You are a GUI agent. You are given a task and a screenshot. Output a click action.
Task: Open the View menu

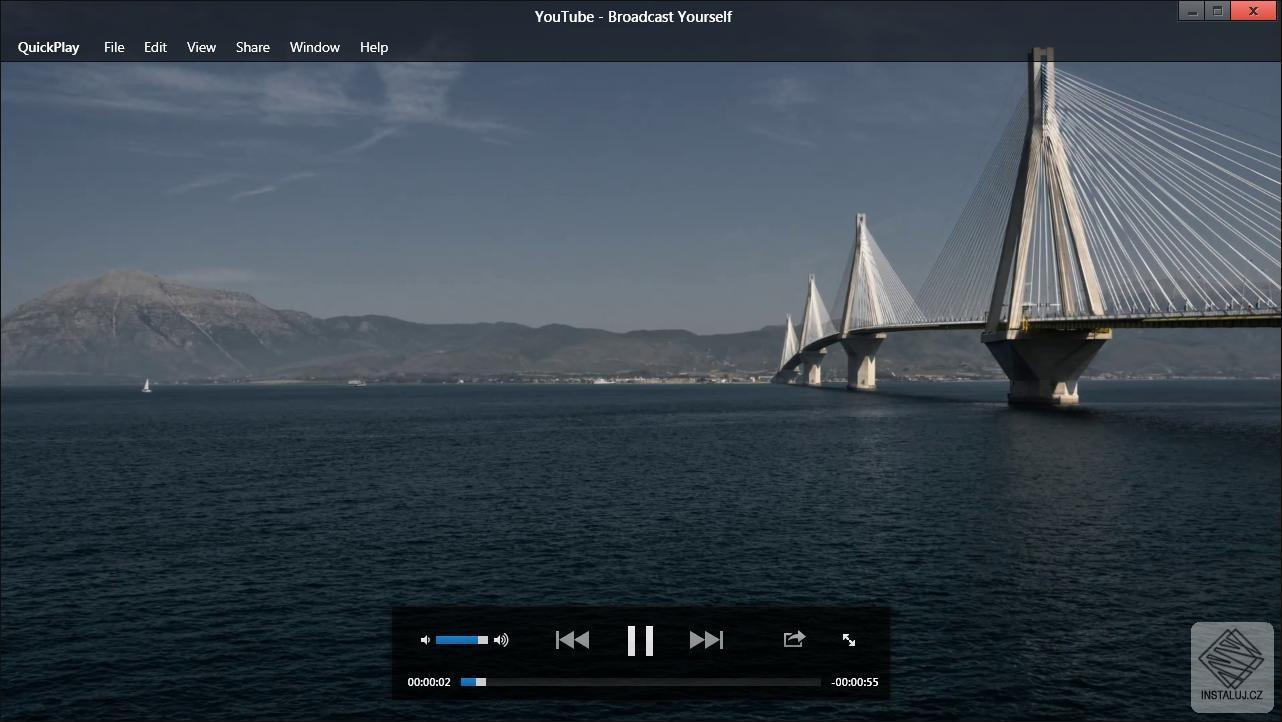[201, 47]
